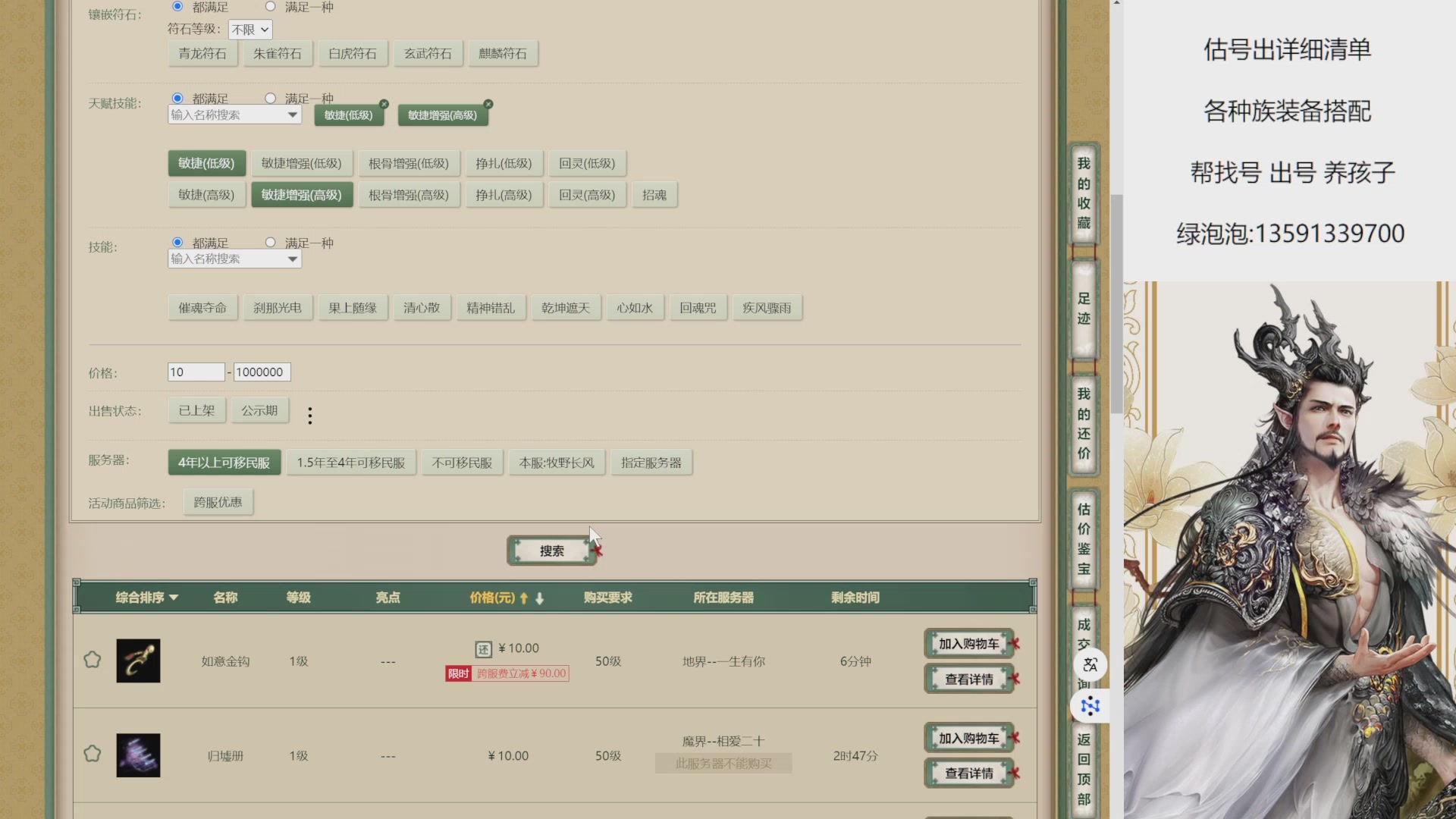Image resolution: width=1456 pixels, height=819 pixels.
Task: View details of 归墟册
Action: pos(969,773)
